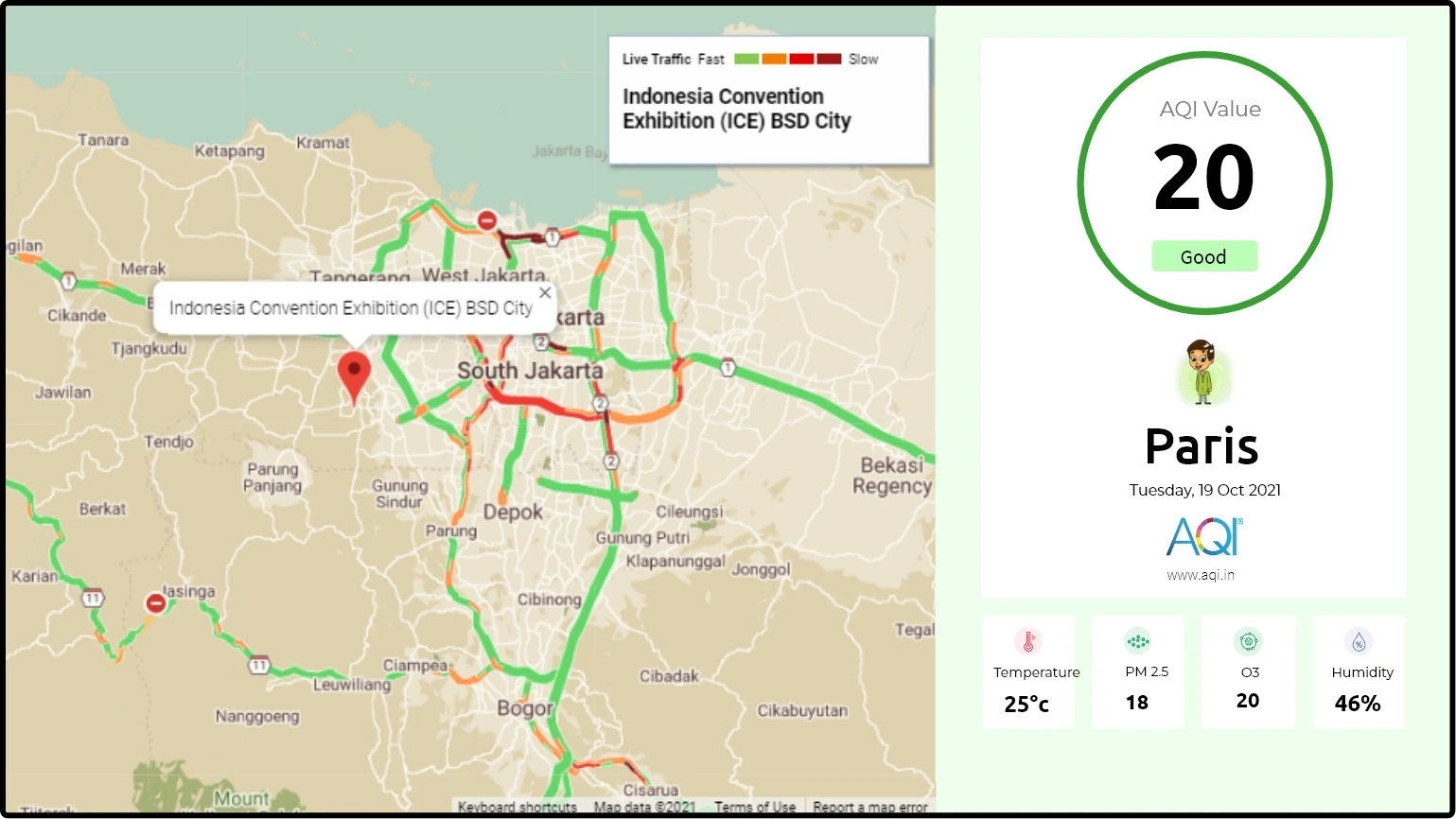Viewport: 1456px width, 819px height.
Task: Click the orange traffic legend swatch
Action: pos(774,59)
